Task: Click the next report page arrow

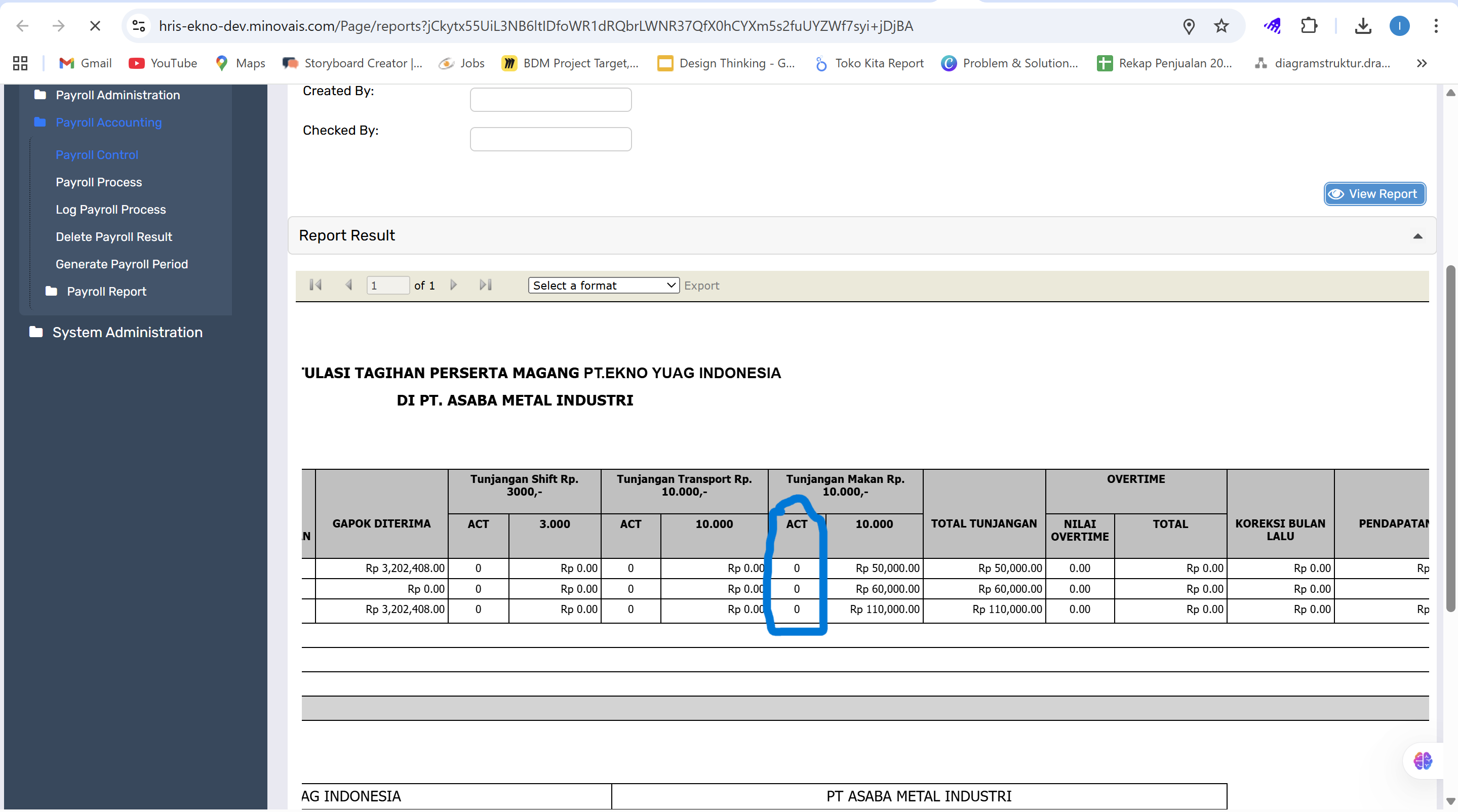Action: [453, 285]
